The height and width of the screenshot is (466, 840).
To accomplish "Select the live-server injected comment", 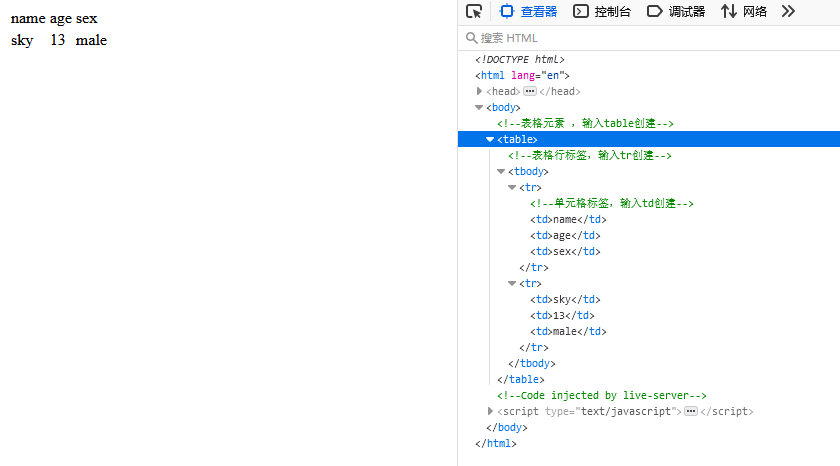I will pyautogui.click(x=602, y=396).
